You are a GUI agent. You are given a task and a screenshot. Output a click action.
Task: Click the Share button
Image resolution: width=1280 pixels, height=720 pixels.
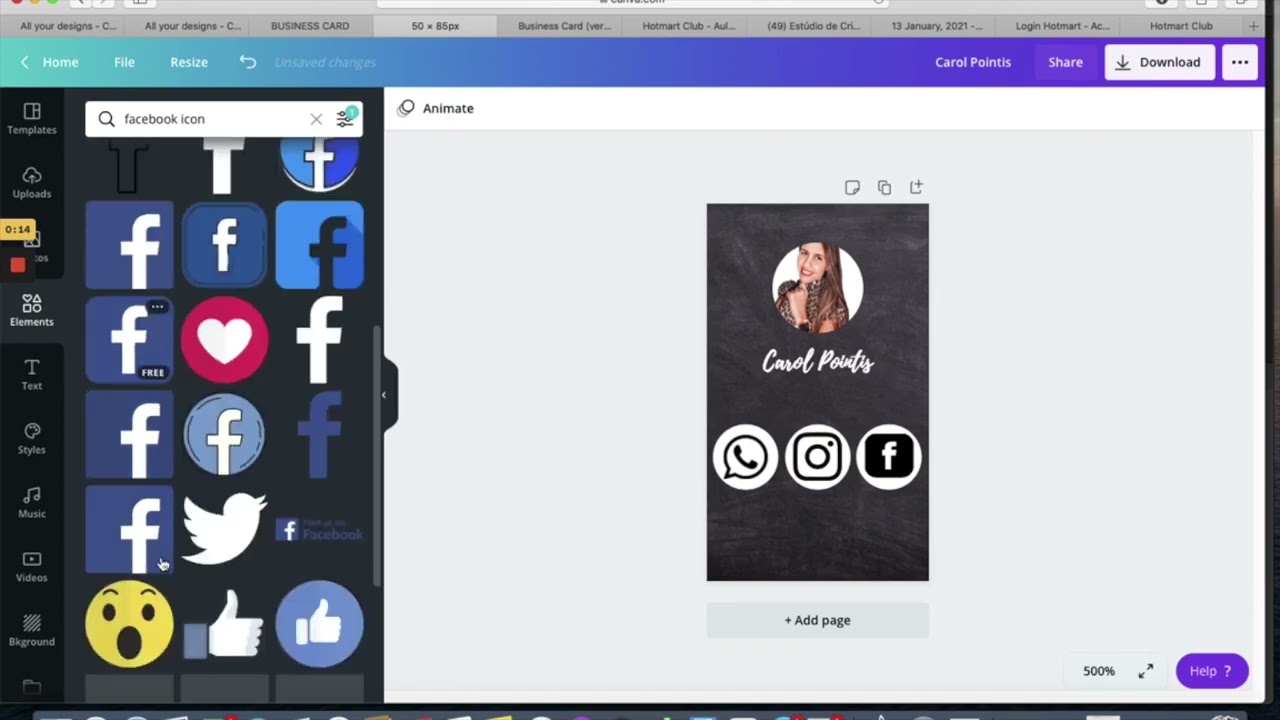1065,62
